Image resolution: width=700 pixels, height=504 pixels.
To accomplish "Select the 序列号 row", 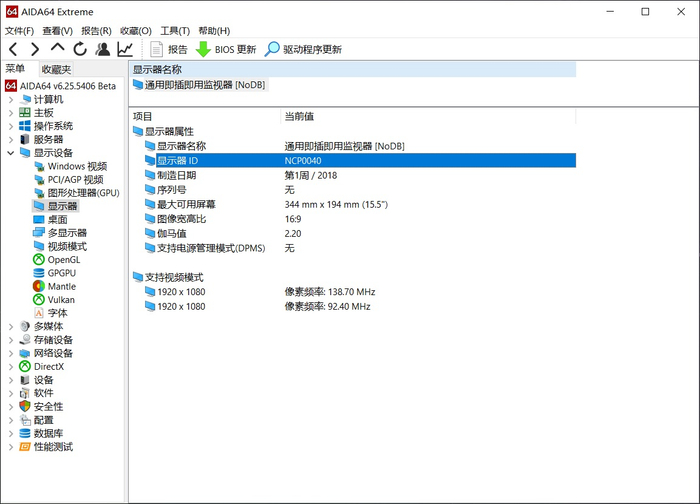I will tap(360, 190).
